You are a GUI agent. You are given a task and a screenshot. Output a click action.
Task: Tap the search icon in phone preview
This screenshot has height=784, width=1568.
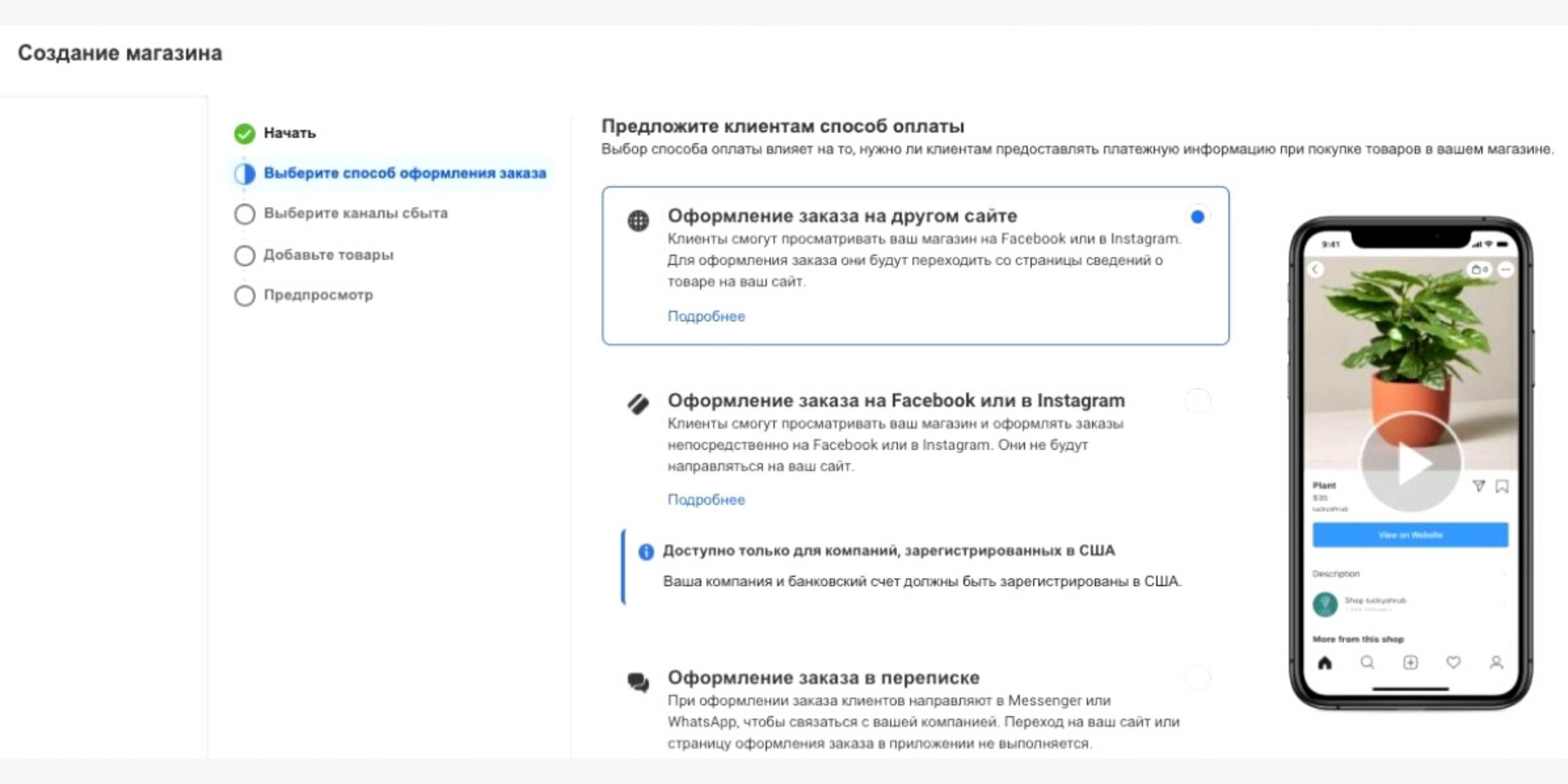pos(1367,663)
